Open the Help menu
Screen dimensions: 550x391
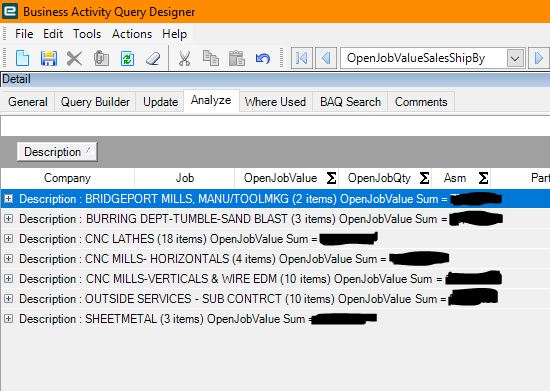(x=174, y=34)
